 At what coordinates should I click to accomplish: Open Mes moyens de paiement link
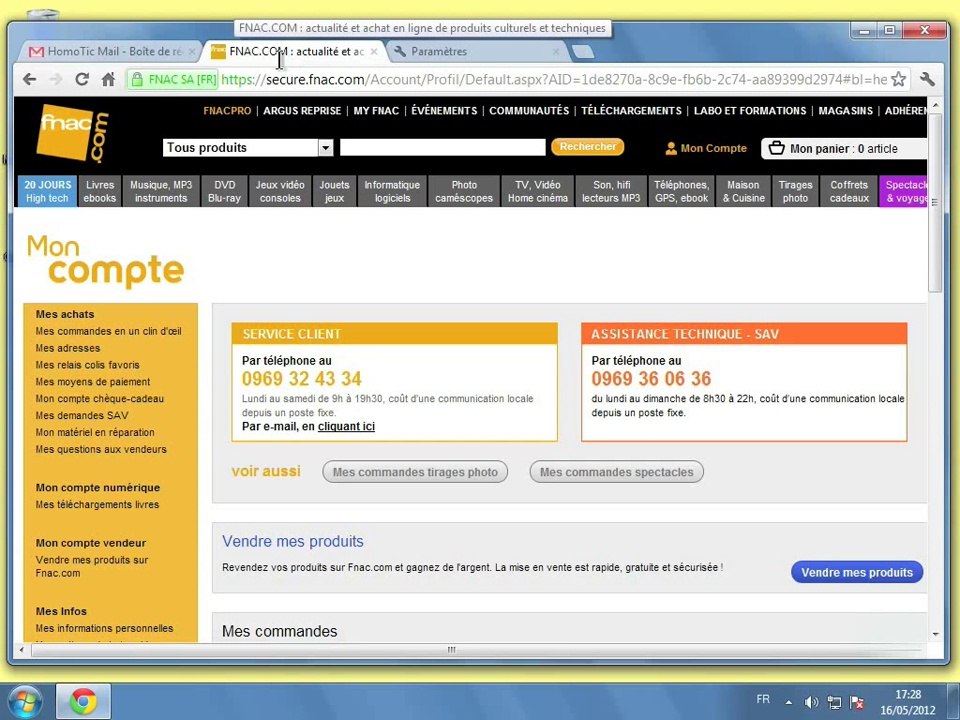click(92, 381)
